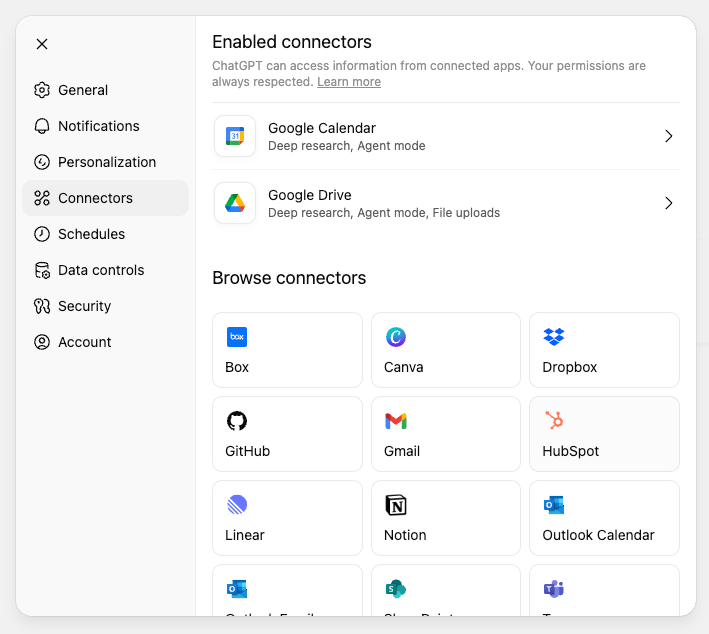The width and height of the screenshot is (709, 634).
Task: Click the Canva logo icon
Action: (x=396, y=337)
